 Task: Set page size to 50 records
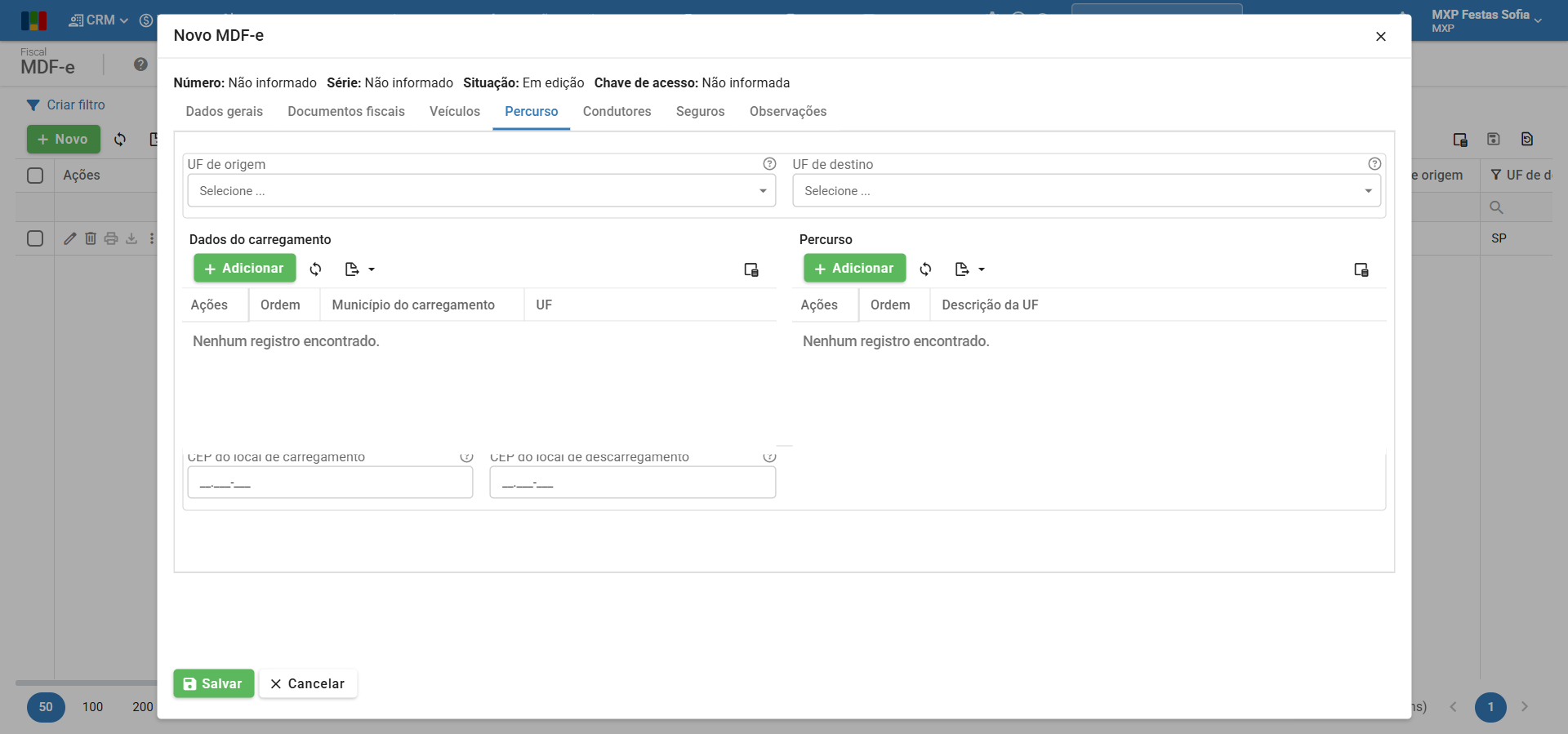(x=46, y=707)
